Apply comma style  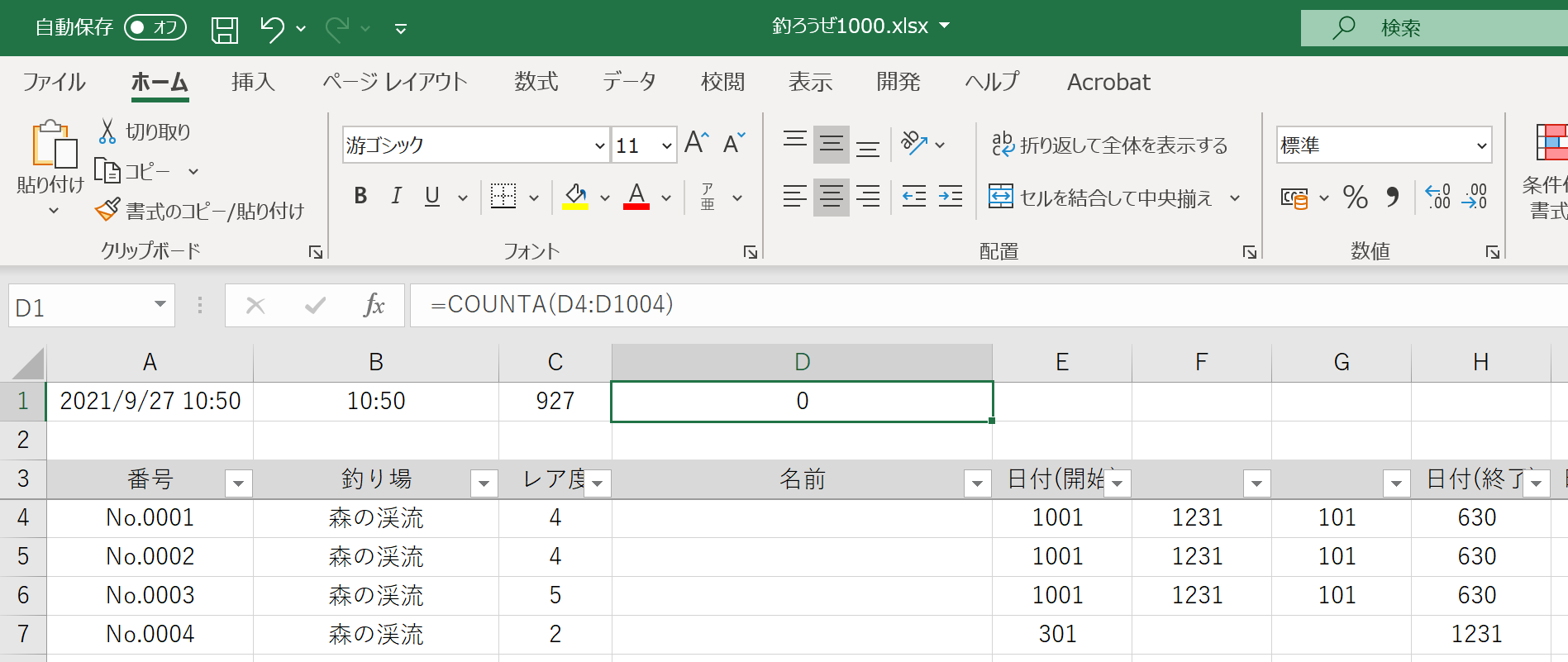(x=1393, y=198)
